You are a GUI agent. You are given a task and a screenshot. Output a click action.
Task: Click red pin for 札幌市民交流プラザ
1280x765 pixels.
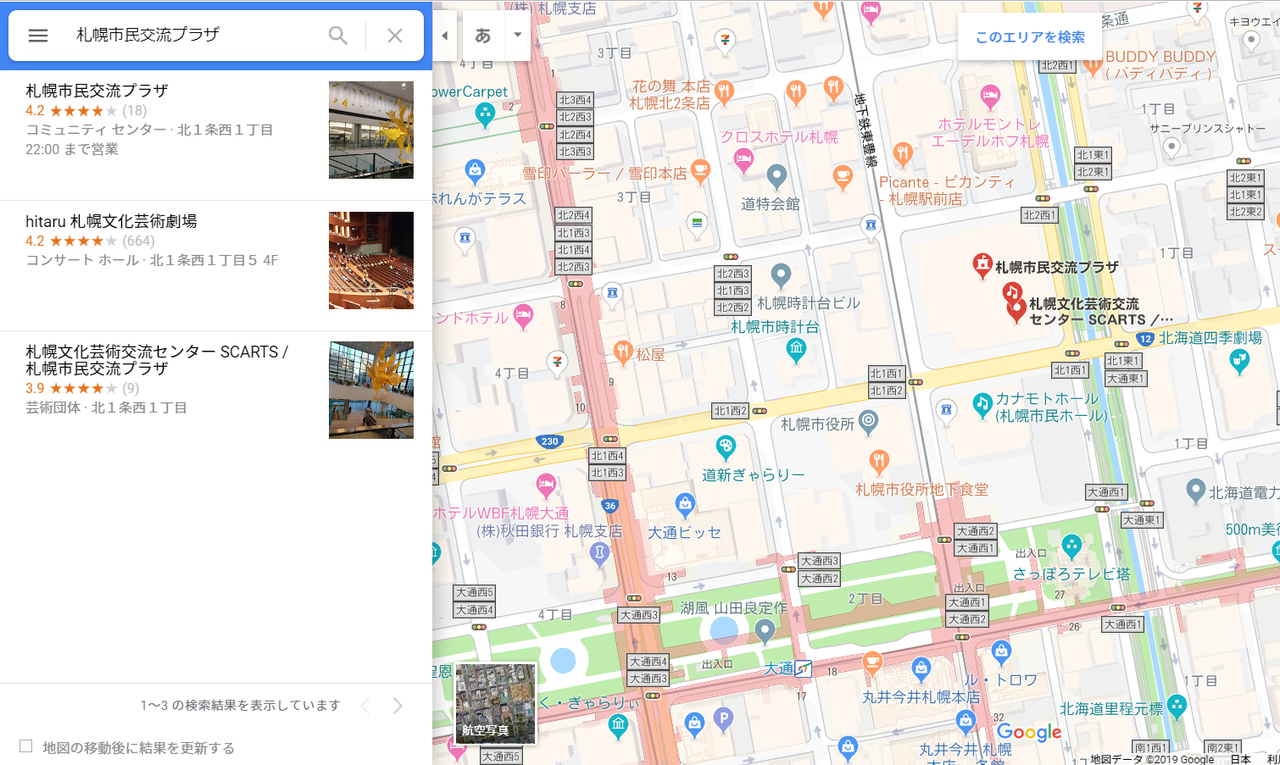coord(982,266)
